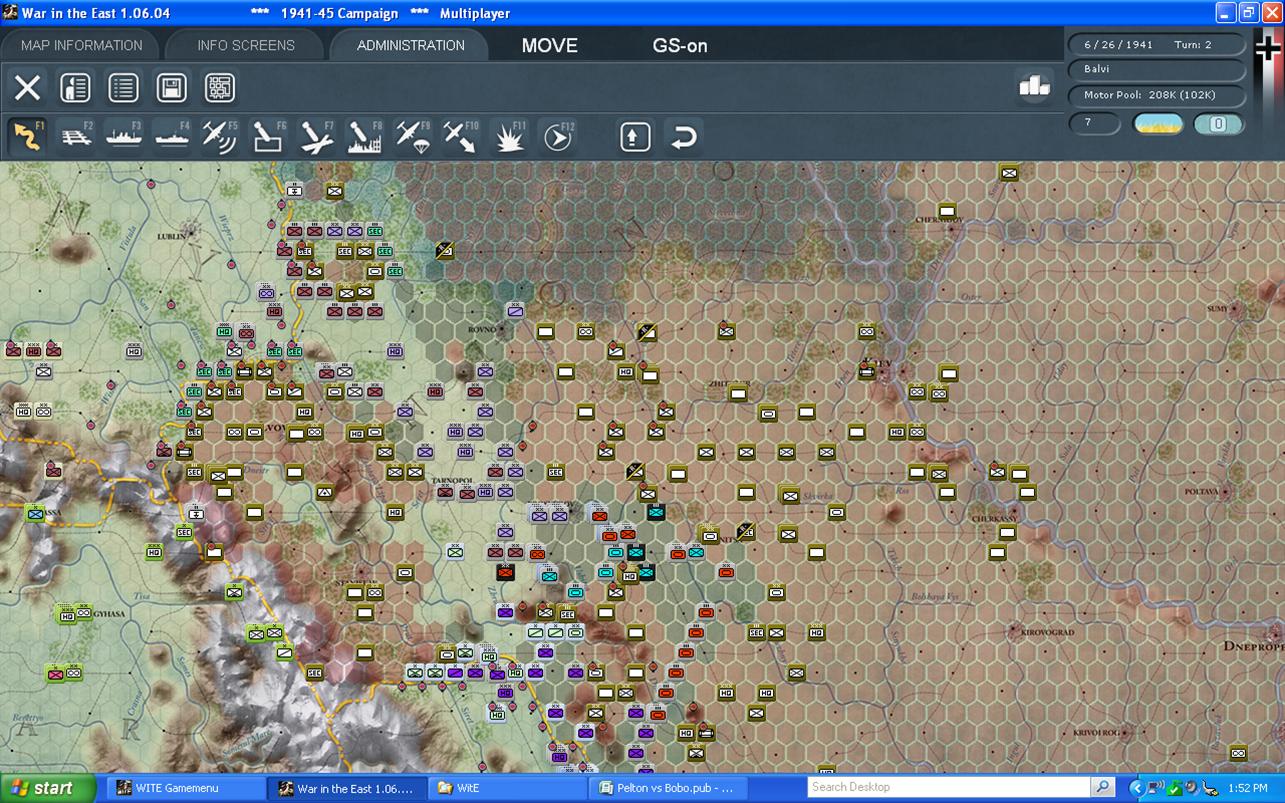Click the MOVE mode label

tap(549, 45)
